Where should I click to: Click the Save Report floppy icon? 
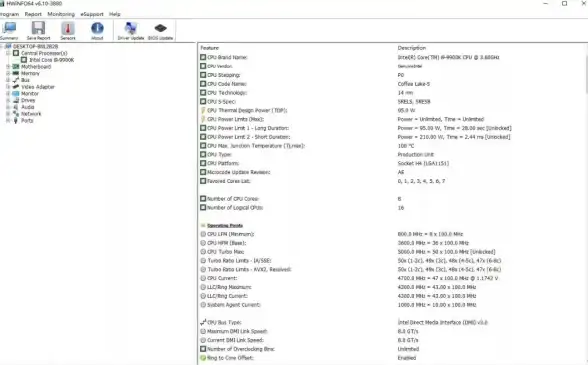(x=38, y=29)
